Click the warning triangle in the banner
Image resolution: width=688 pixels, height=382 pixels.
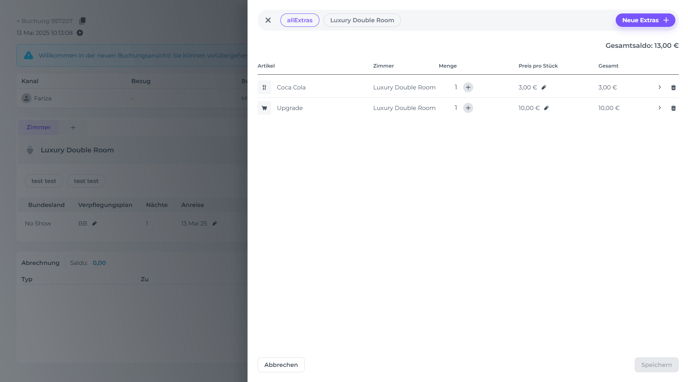[29, 55]
